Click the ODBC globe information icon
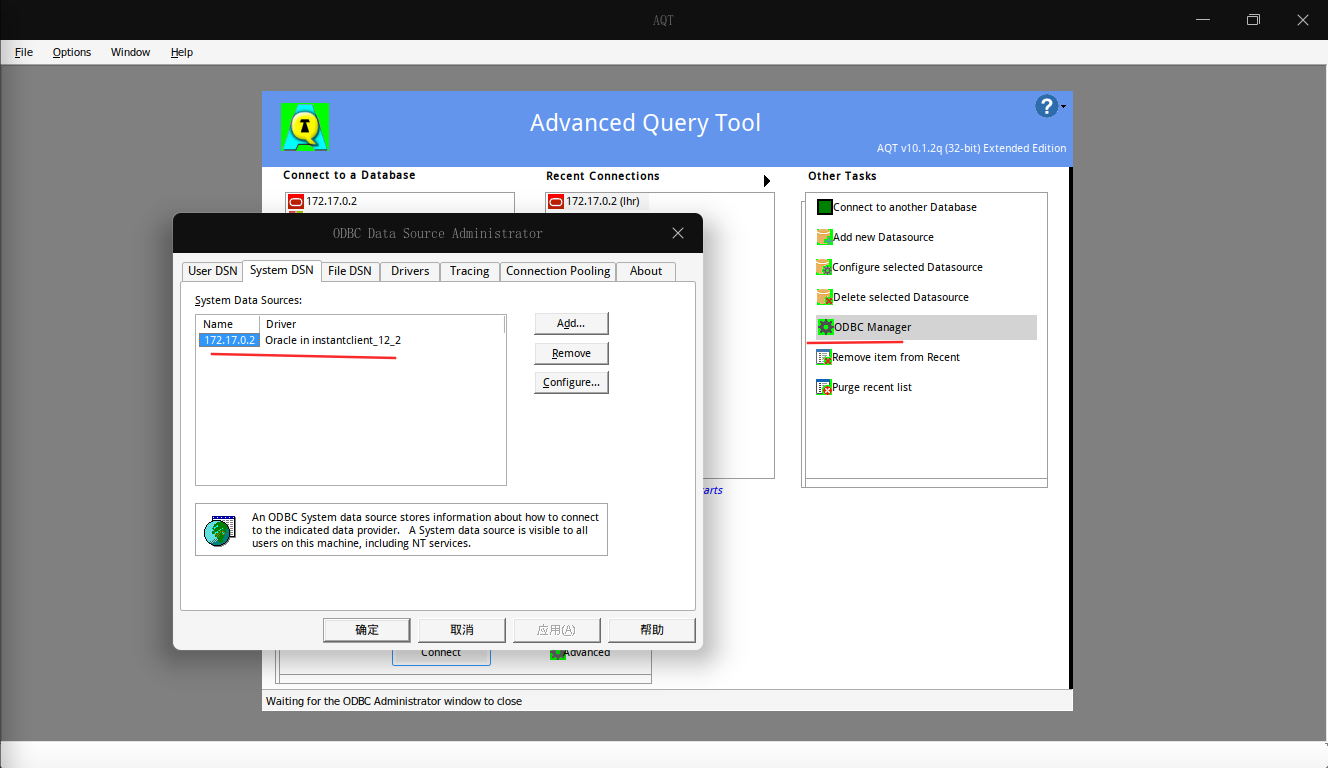The height and width of the screenshot is (768, 1328). [x=220, y=530]
